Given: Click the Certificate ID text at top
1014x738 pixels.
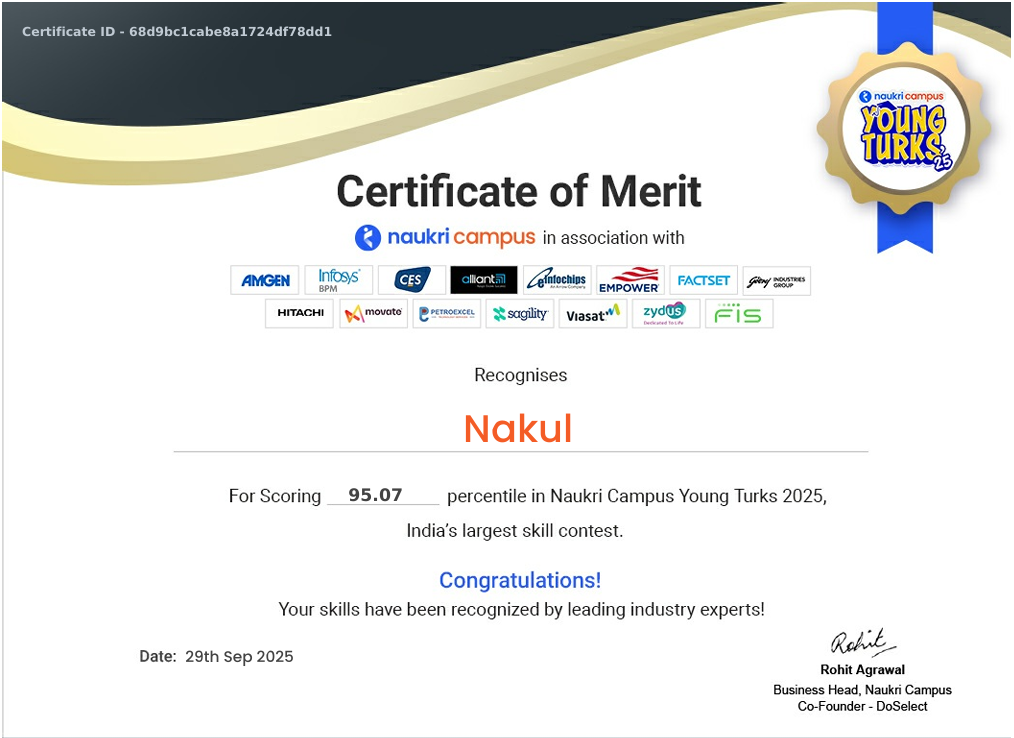Looking at the screenshot, I should point(176,31).
